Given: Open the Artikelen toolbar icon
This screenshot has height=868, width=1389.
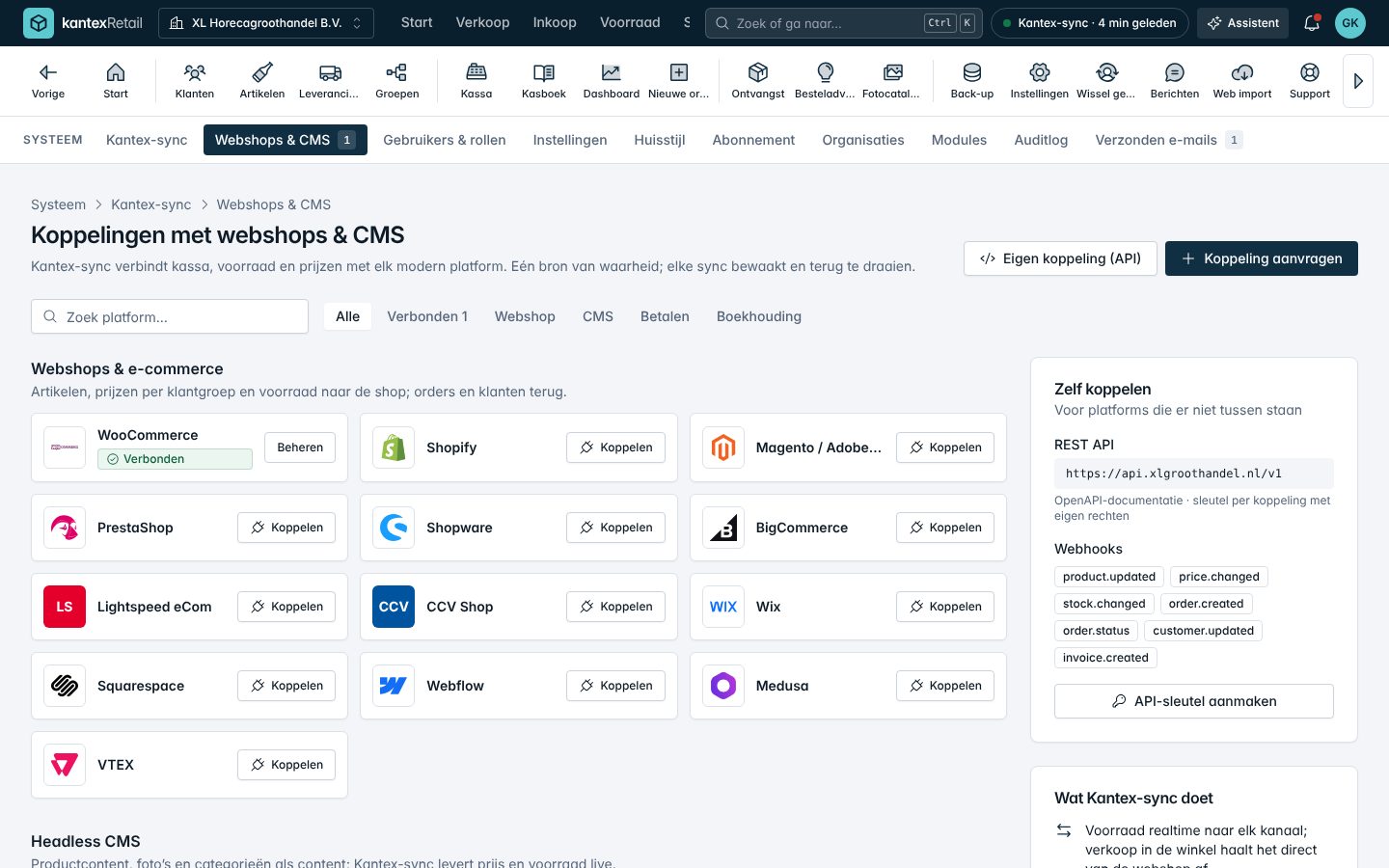Looking at the screenshot, I should pyautogui.click(x=262, y=81).
